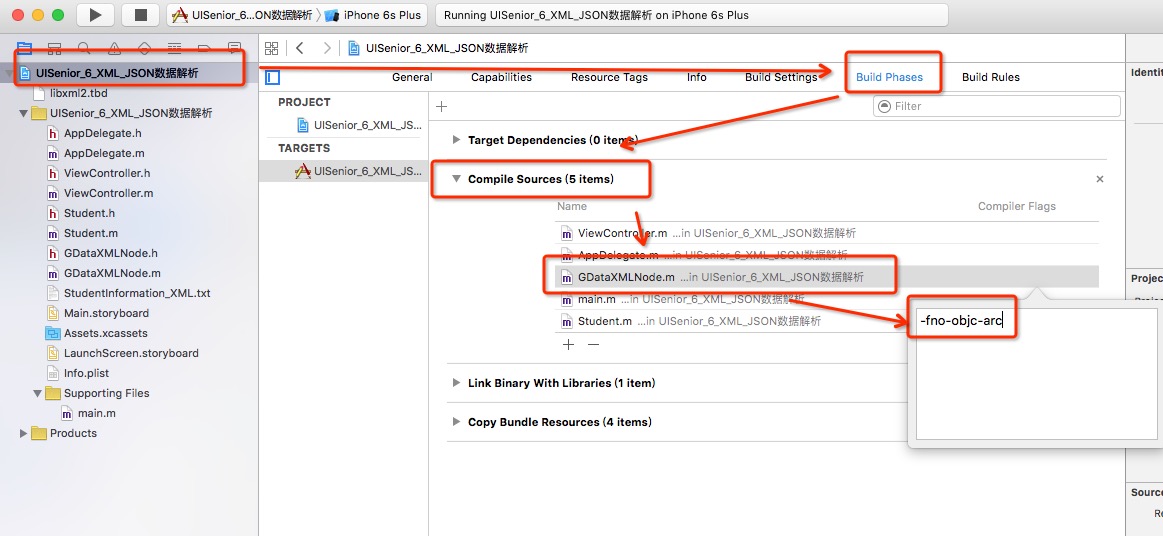Open the related items grid icon

pyautogui.click(x=271, y=48)
